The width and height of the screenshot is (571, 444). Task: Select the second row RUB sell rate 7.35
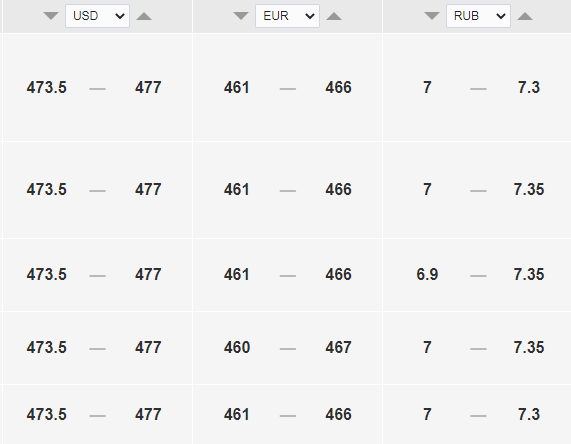coord(529,190)
